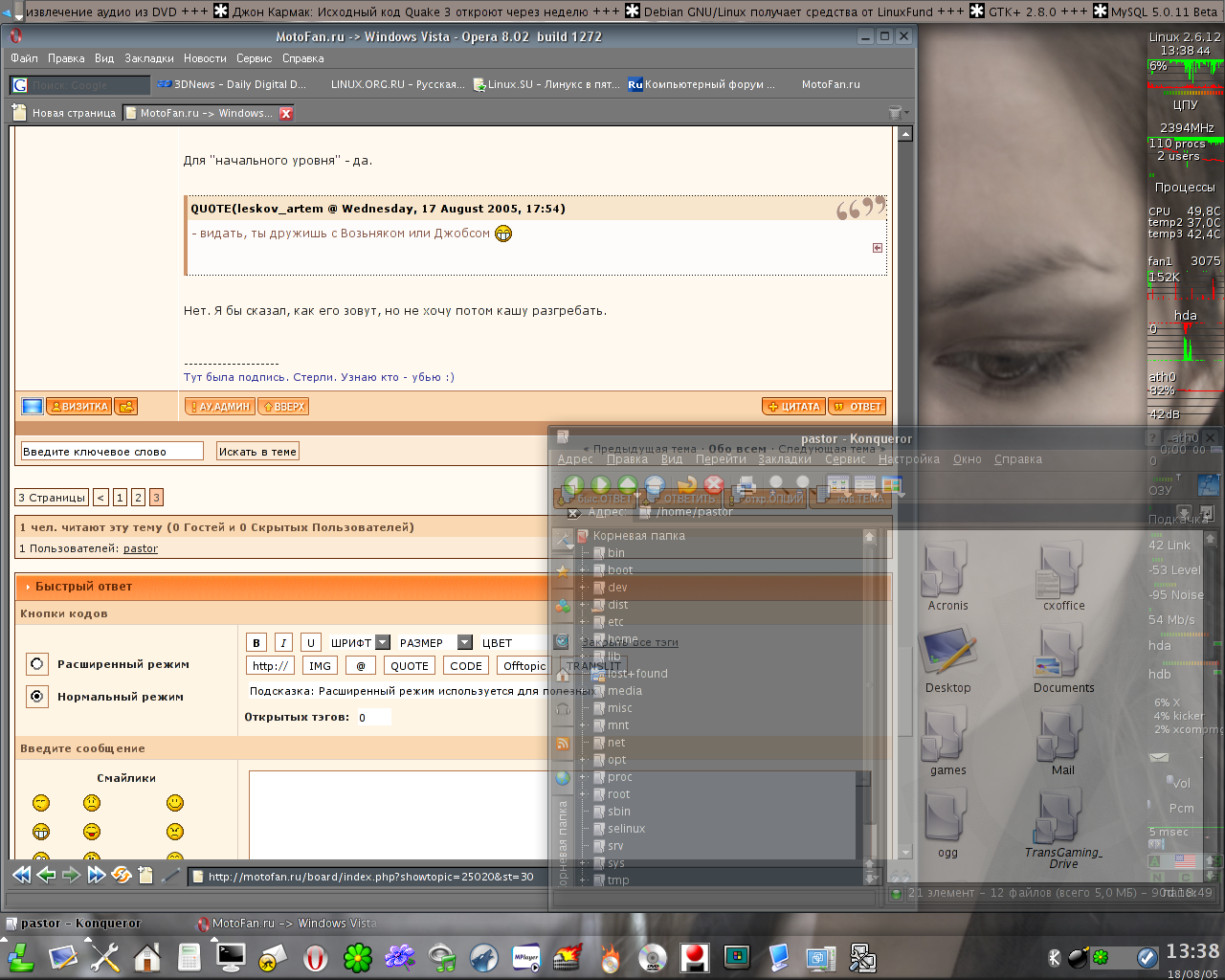Screen dimensions: 1225x980
Task: Expand the etc folder in tree
Action: click(582, 622)
